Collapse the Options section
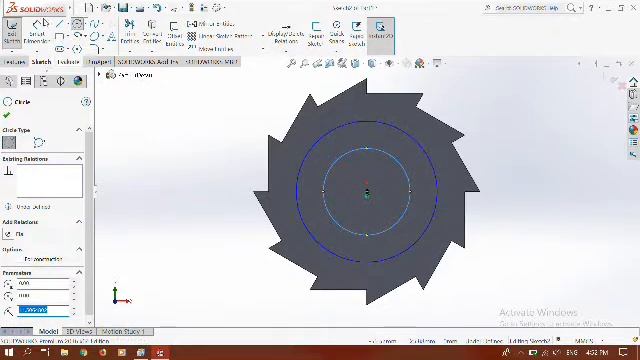 point(79,249)
